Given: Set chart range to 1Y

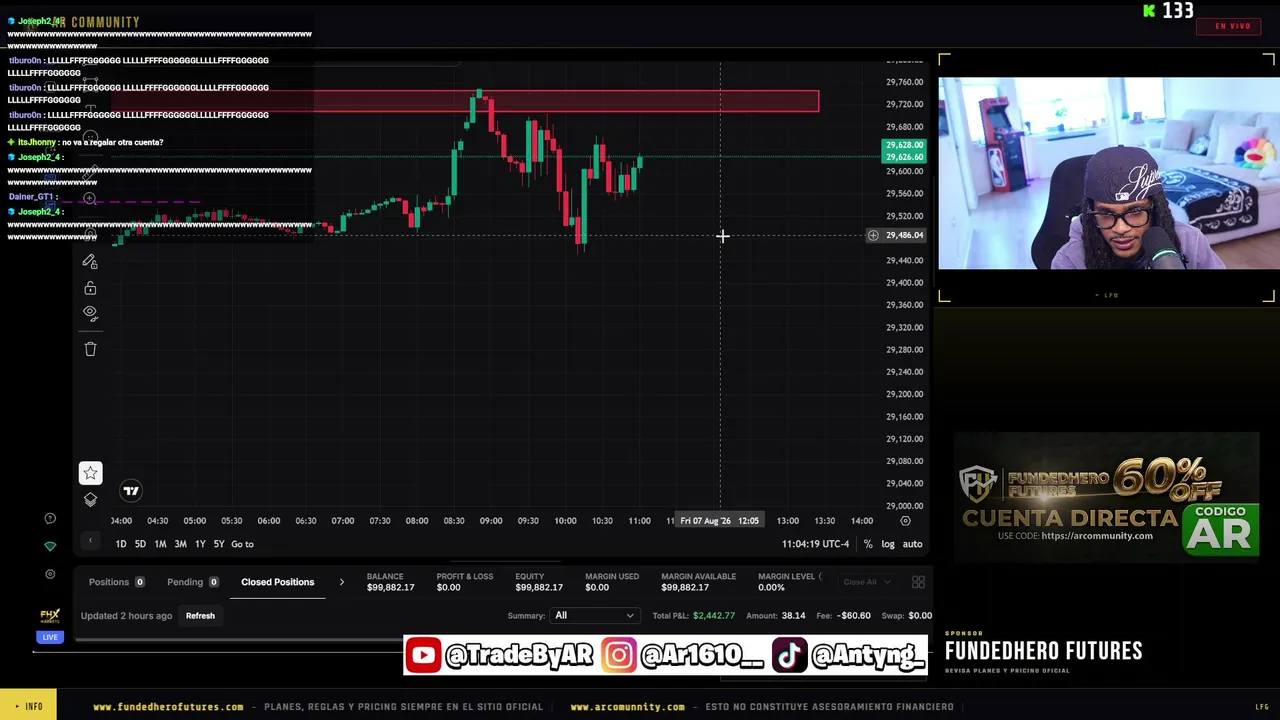Looking at the screenshot, I should coord(200,544).
